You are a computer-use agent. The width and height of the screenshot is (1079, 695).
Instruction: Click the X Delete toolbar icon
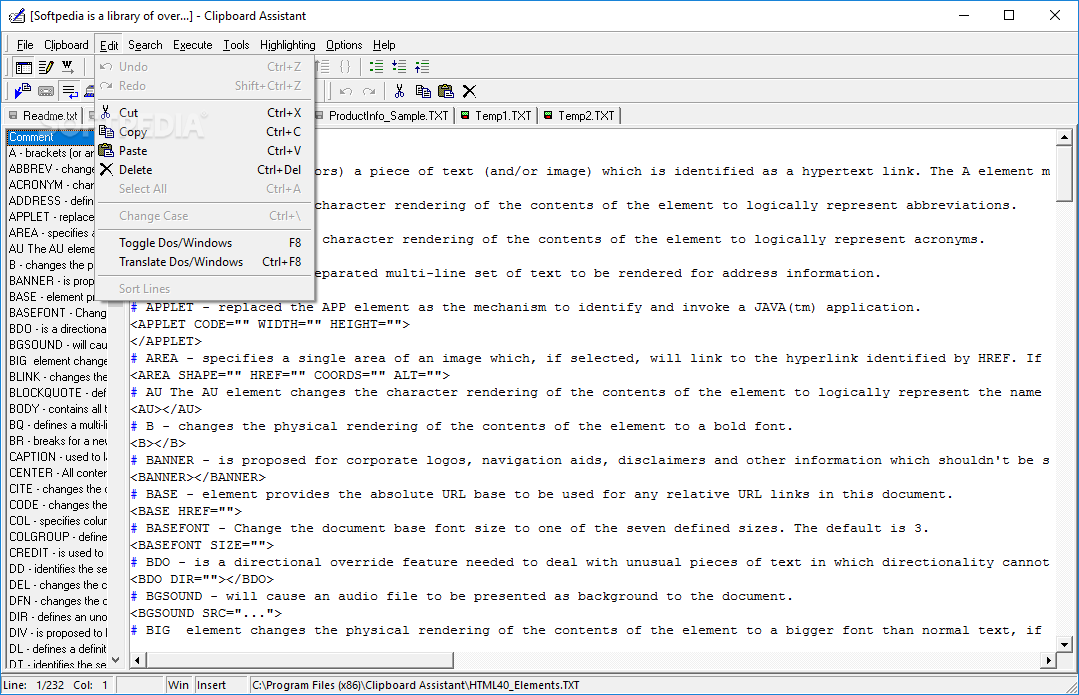[469, 91]
